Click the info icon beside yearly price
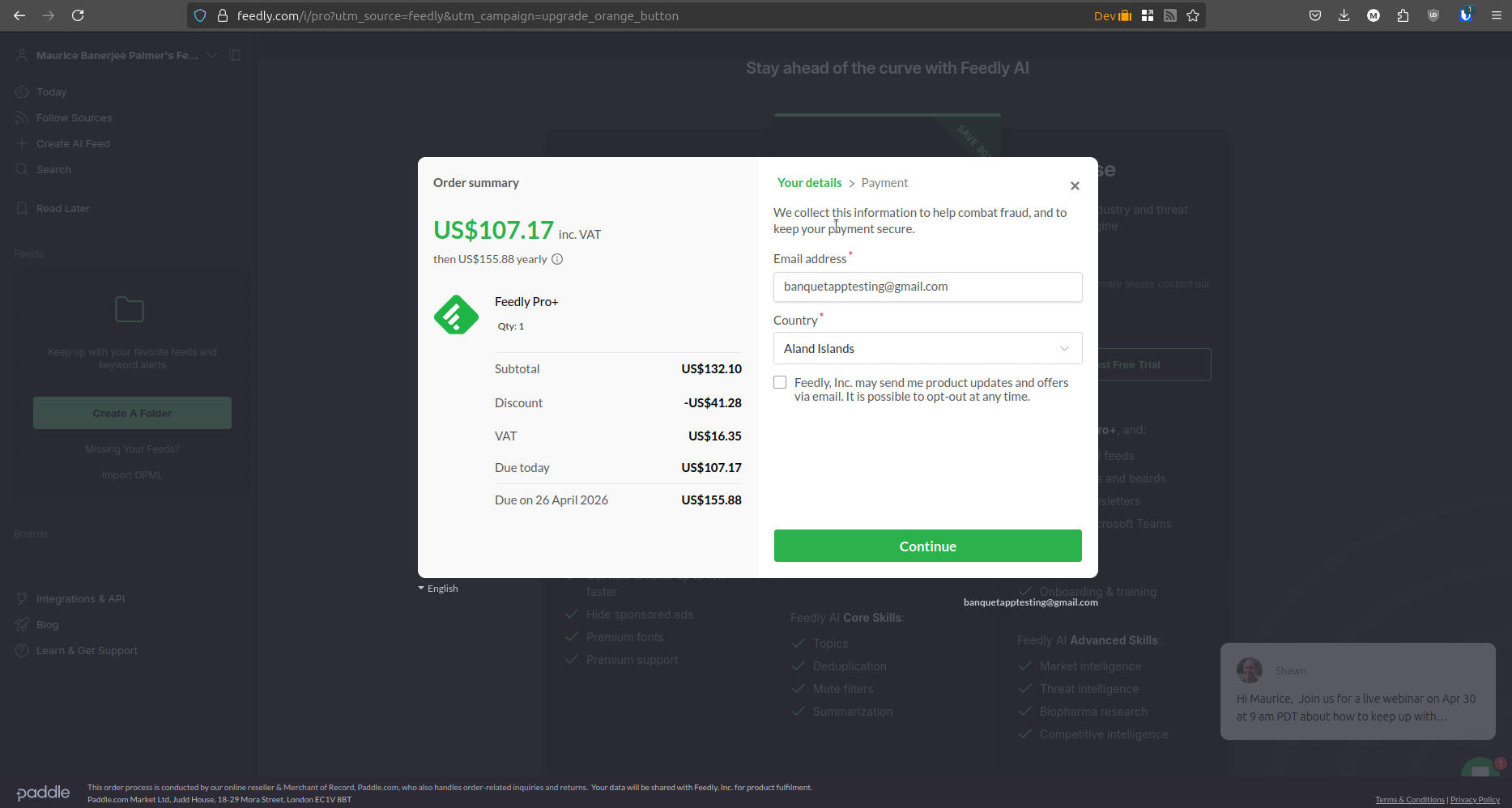 (x=557, y=259)
